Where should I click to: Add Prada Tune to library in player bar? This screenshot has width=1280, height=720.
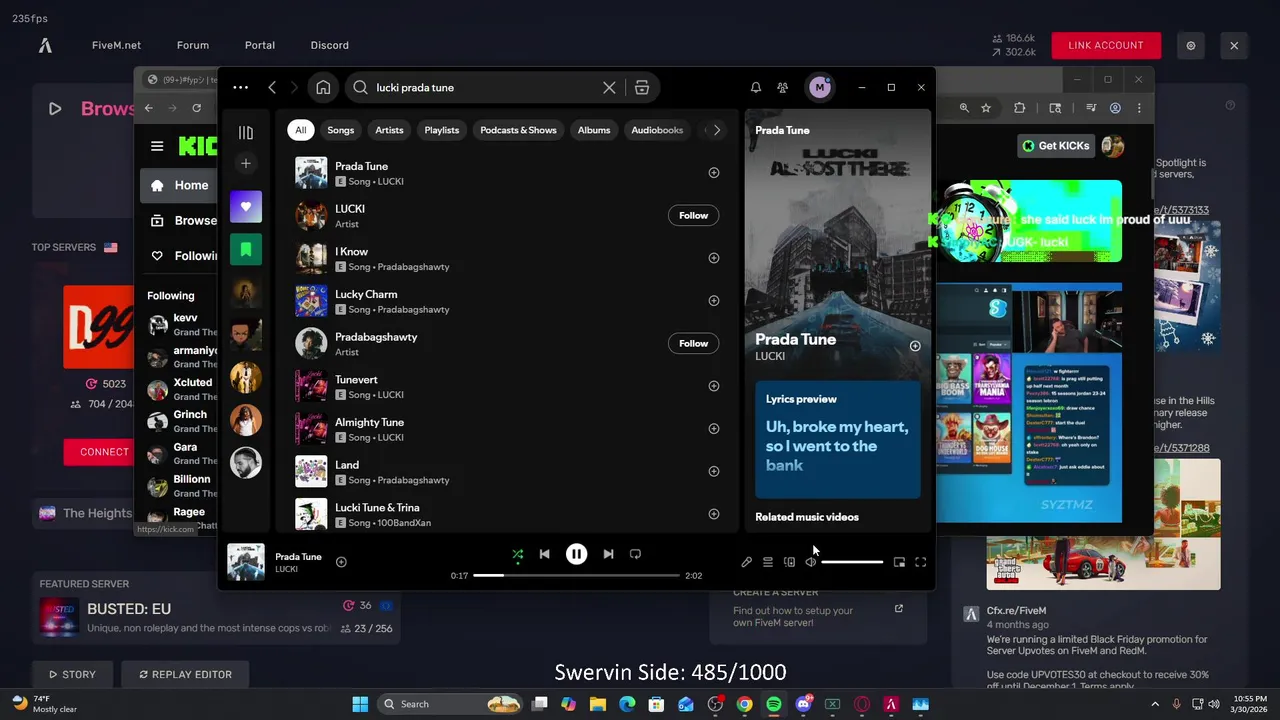point(341,562)
